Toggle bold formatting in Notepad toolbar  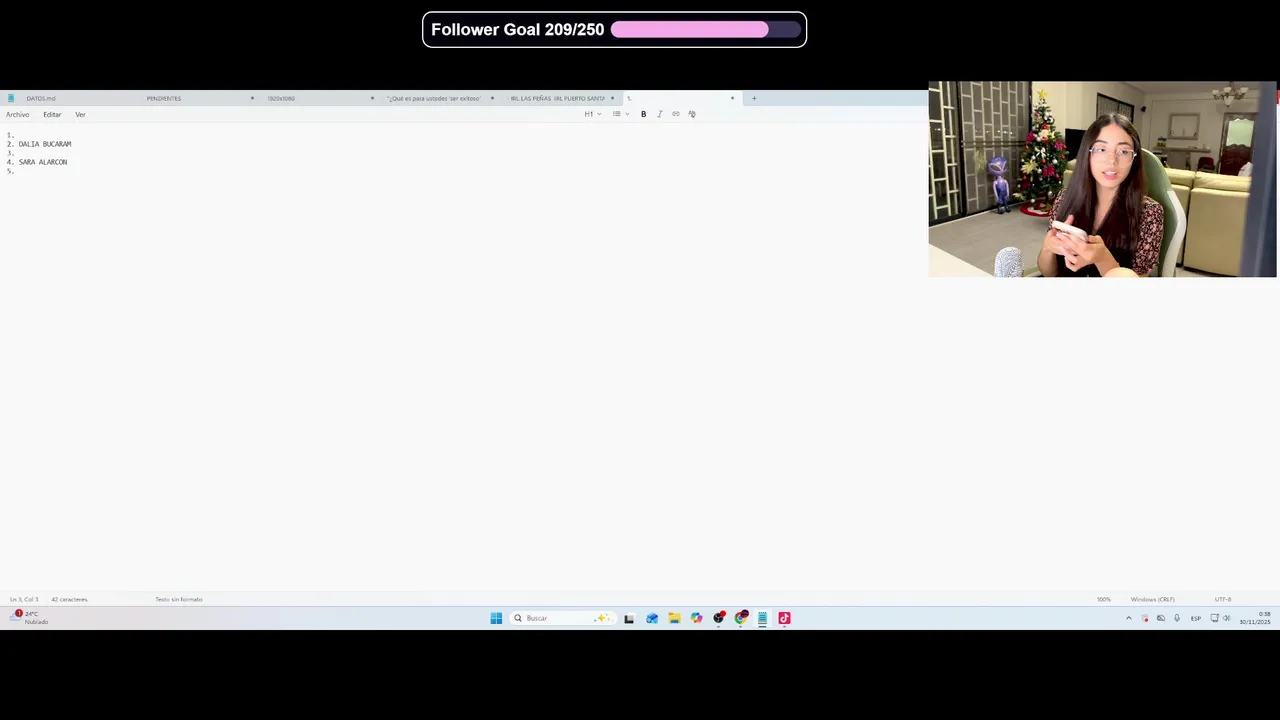point(643,114)
